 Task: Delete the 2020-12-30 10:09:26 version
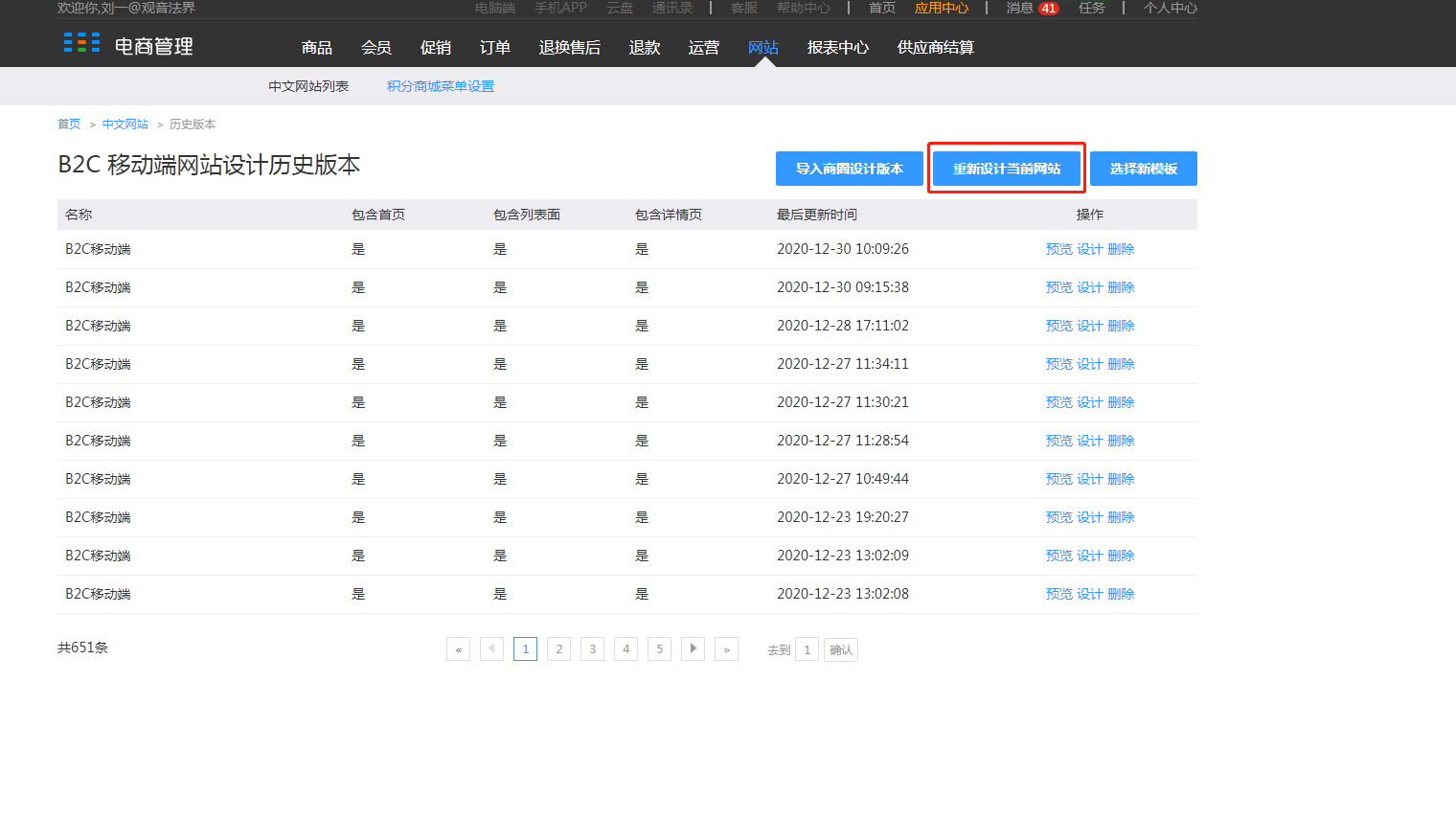point(1121,249)
